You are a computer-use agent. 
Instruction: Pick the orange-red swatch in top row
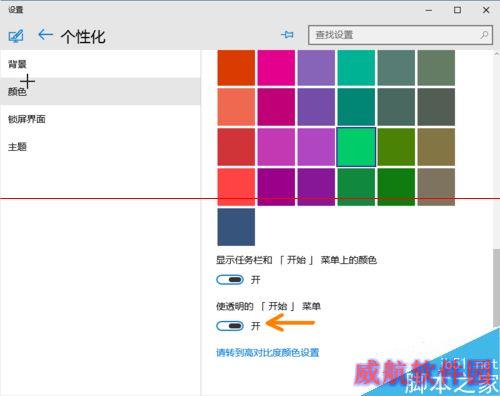pos(236,68)
